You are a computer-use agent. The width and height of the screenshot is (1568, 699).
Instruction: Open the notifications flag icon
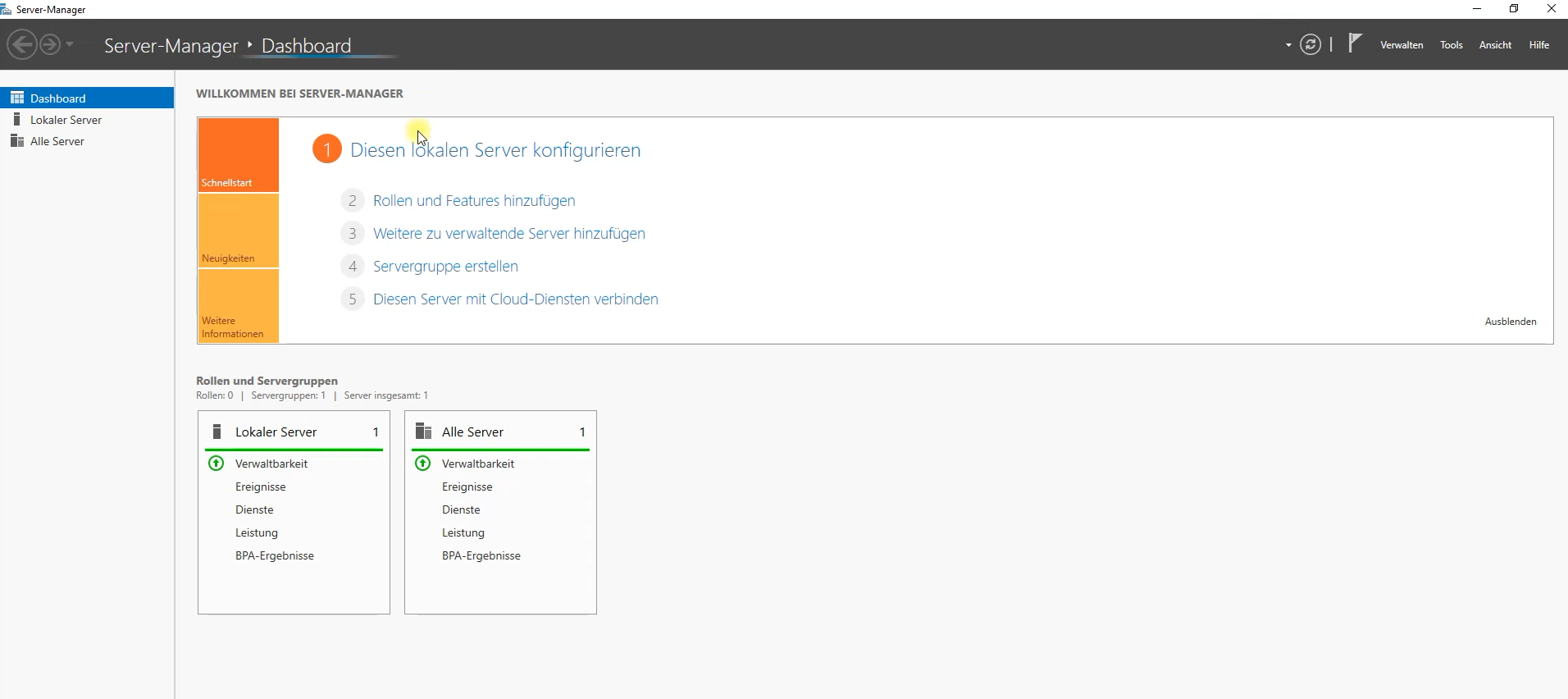(1356, 43)
